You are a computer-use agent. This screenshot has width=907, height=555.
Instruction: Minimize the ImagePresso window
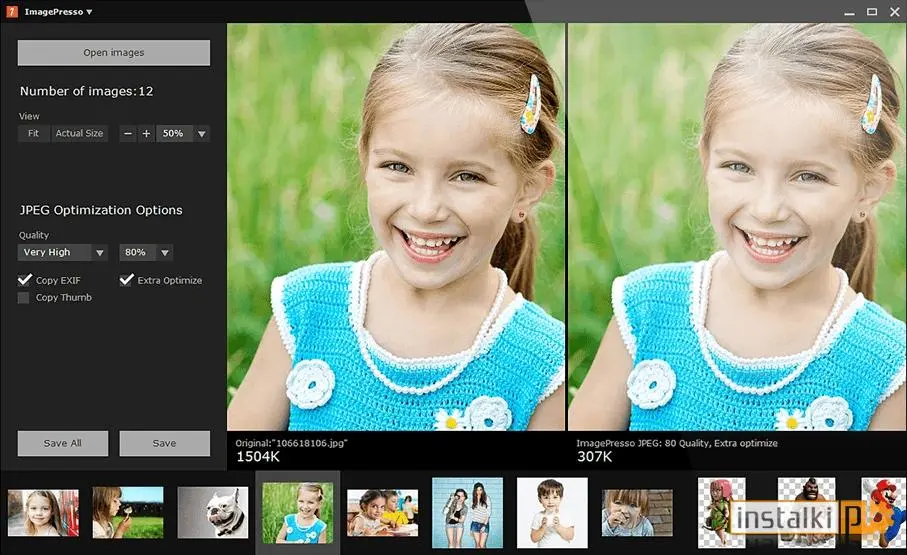click(849, 12)
